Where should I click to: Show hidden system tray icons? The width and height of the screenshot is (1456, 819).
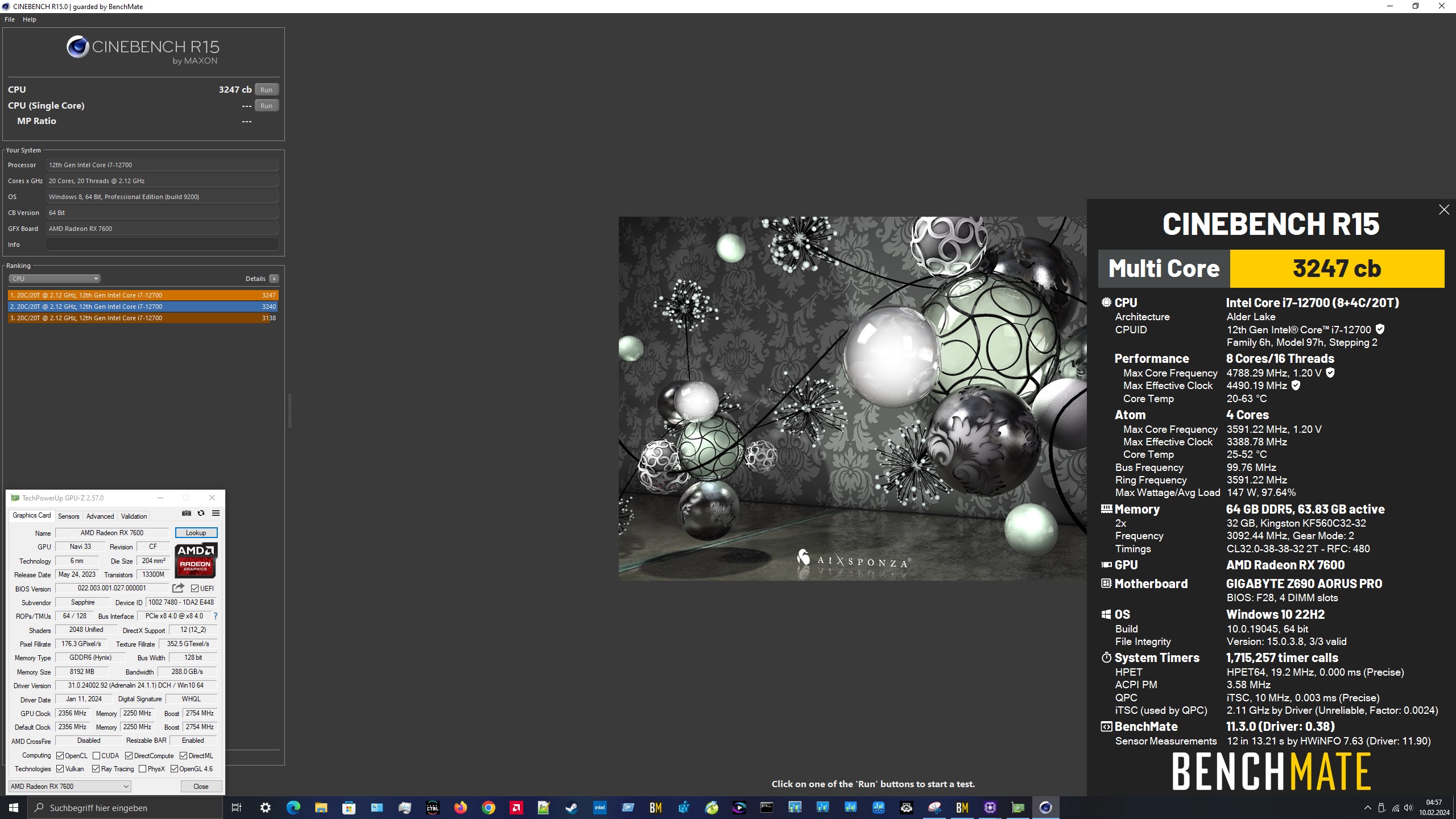click(1367, 808)
